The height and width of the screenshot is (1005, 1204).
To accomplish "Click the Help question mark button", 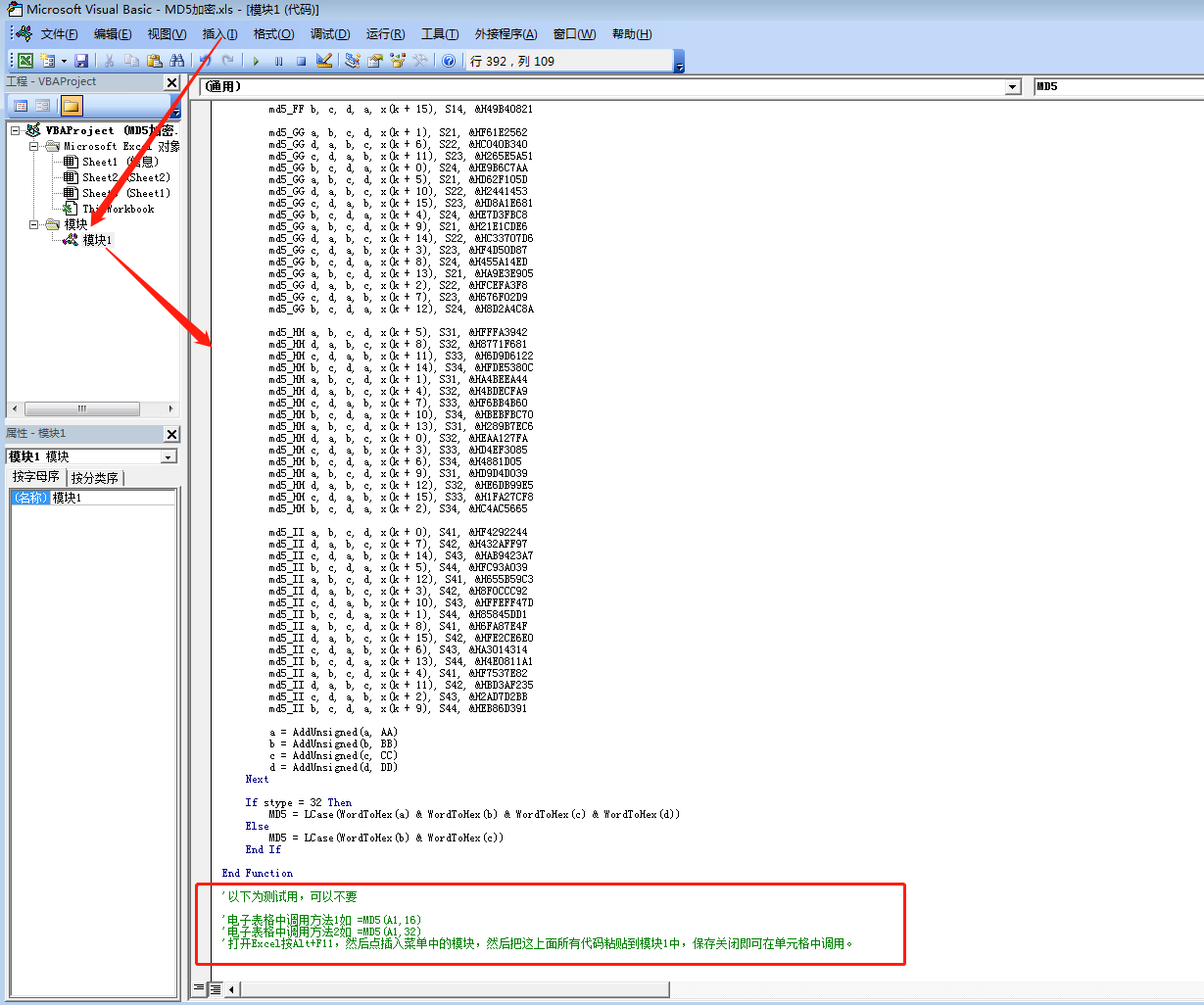I will tap(450, 60).
